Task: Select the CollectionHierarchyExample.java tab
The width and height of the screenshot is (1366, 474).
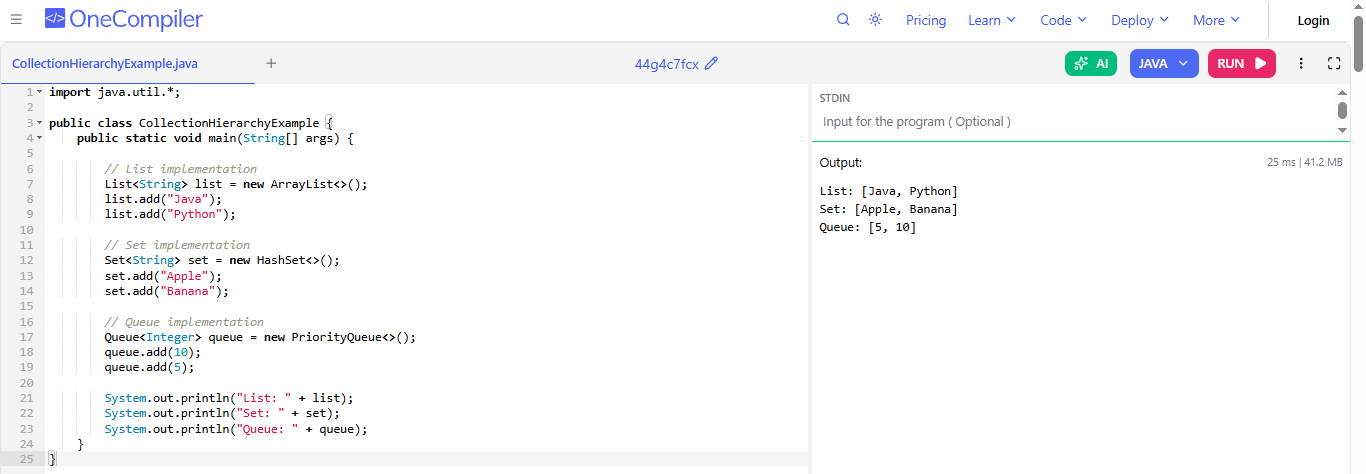Action: 105,63
